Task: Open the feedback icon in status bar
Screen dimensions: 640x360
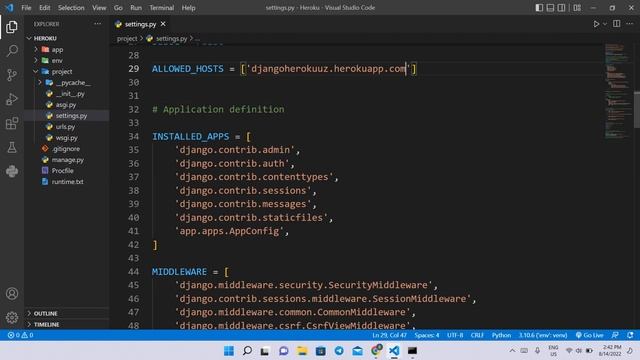Action: (615, 335)
